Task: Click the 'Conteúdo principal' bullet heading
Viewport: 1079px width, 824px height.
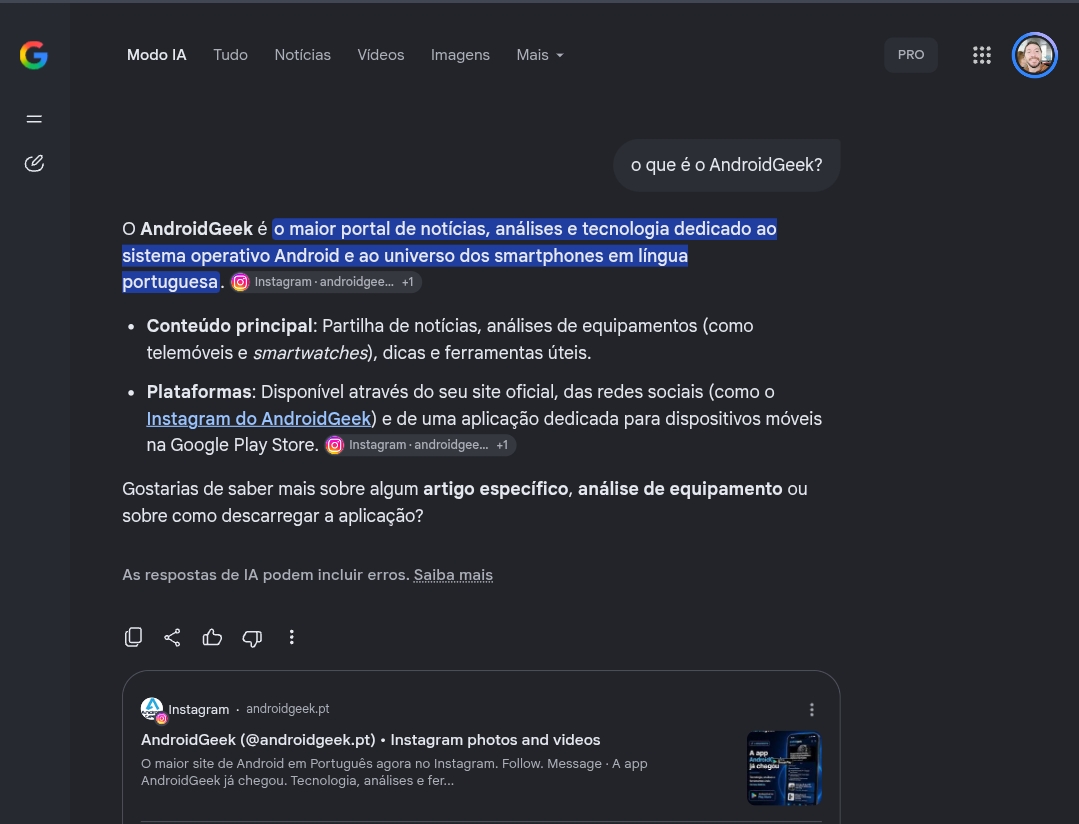Action: click(230, 326)
